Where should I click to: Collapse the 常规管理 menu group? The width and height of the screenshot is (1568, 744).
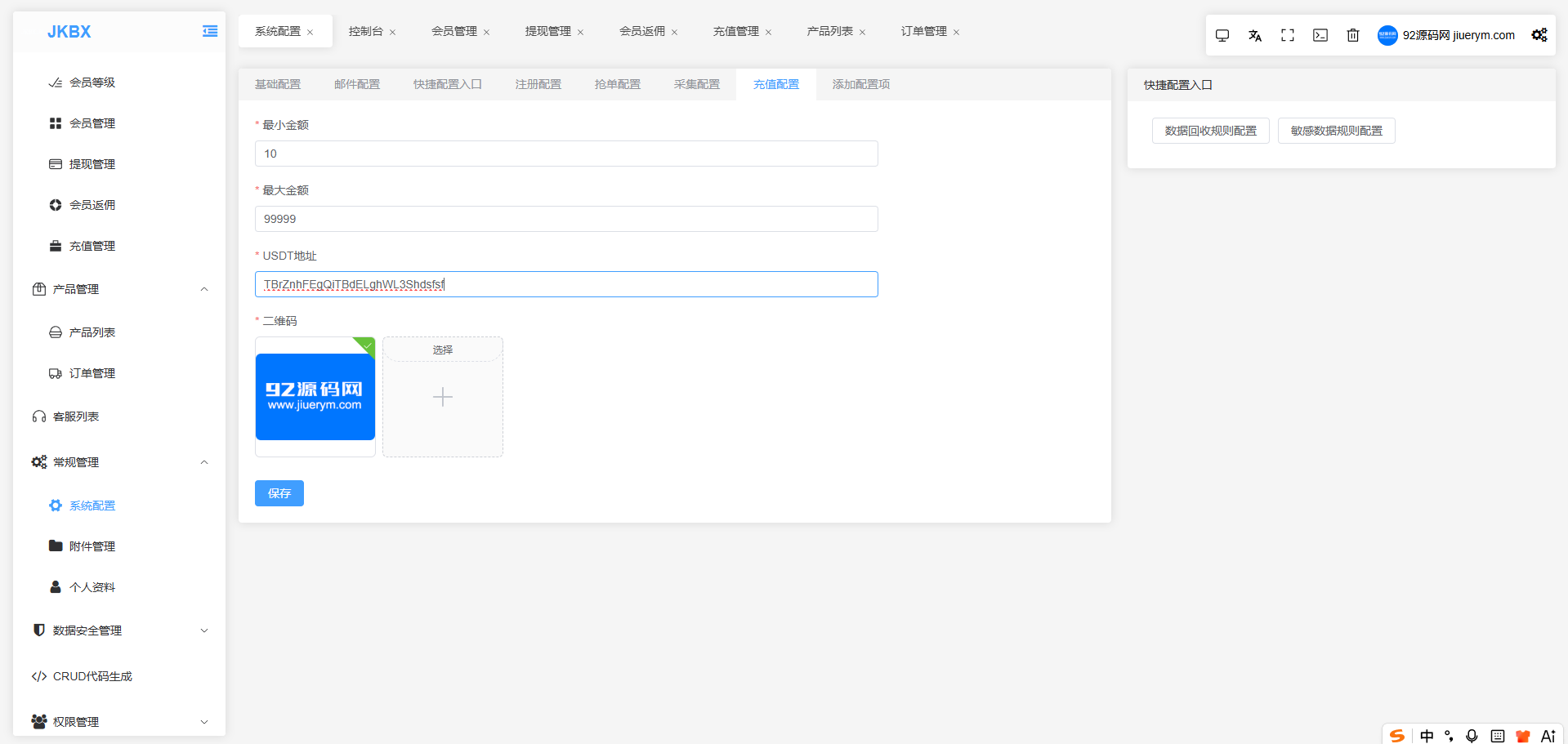coord(204,462)
